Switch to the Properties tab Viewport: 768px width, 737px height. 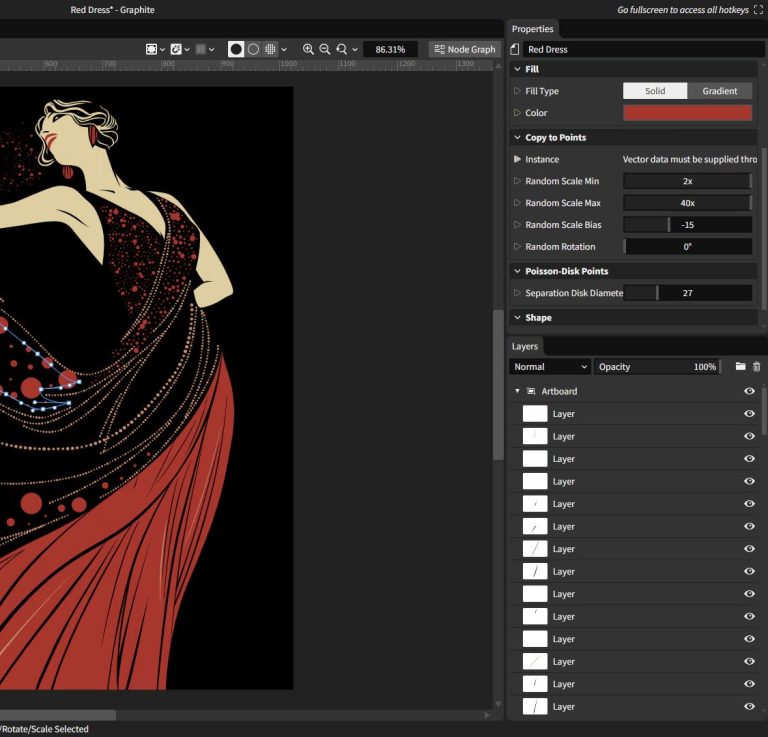pyautogui.click(x=533, y=29)
